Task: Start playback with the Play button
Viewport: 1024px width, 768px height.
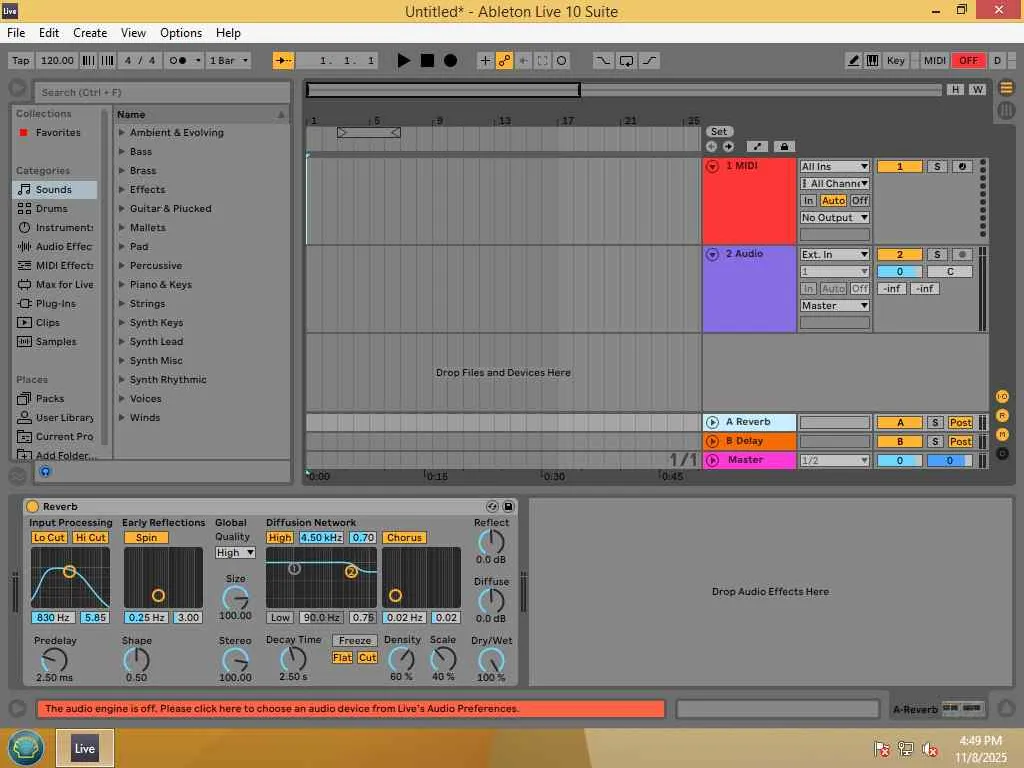Action: (x=404, y=61)
